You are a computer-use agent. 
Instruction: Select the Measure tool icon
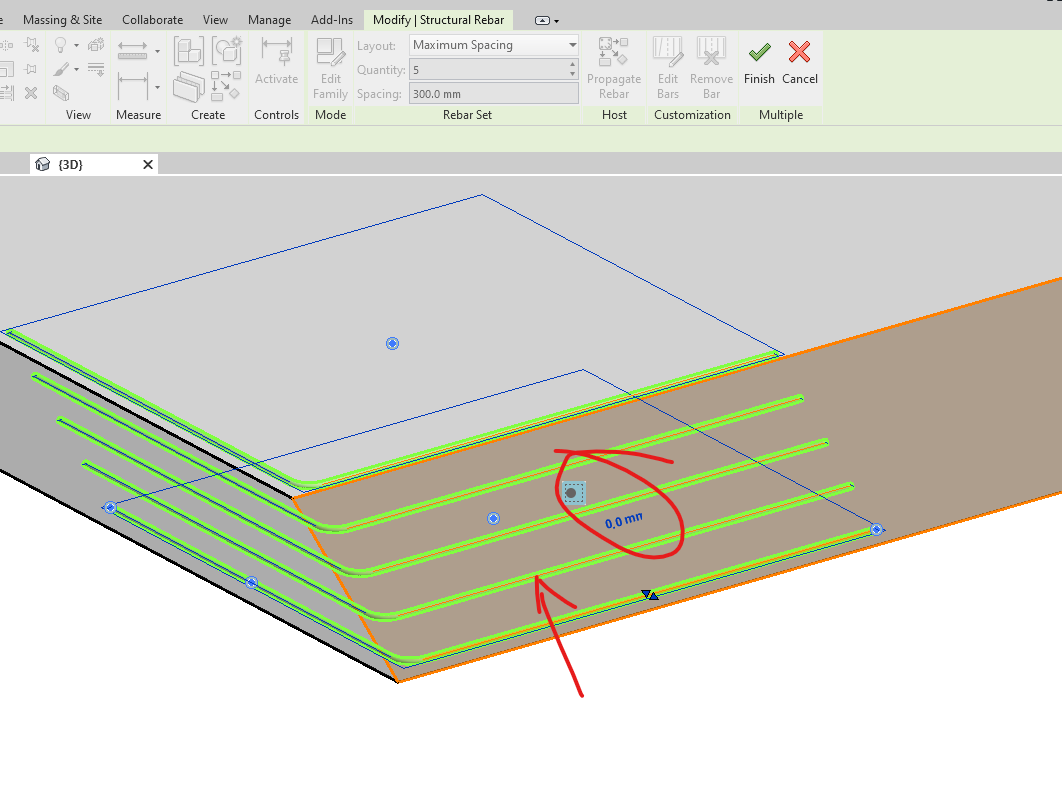[x=134, y=48]
